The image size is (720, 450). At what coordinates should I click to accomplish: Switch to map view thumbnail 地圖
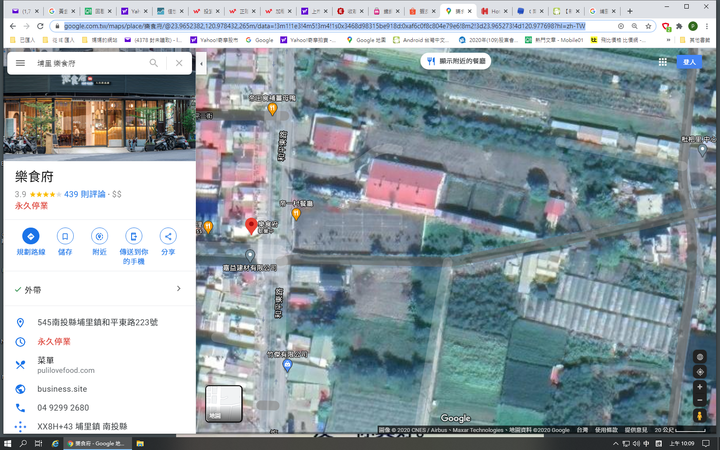[224, 404]
